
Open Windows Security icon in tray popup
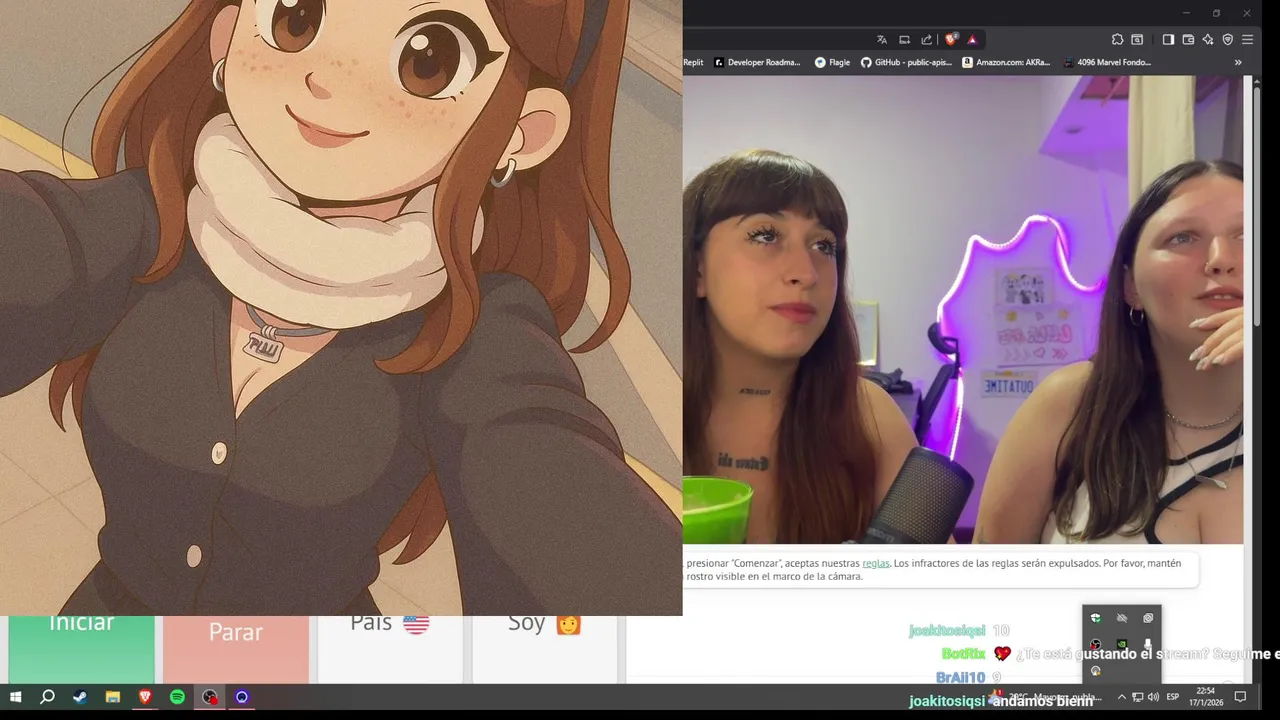[x=1096, y=618]
